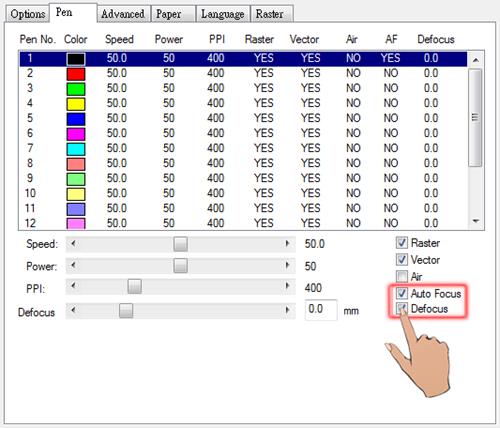
Task: Click the pen list scroll-up arrow
Action: (476, 60)
